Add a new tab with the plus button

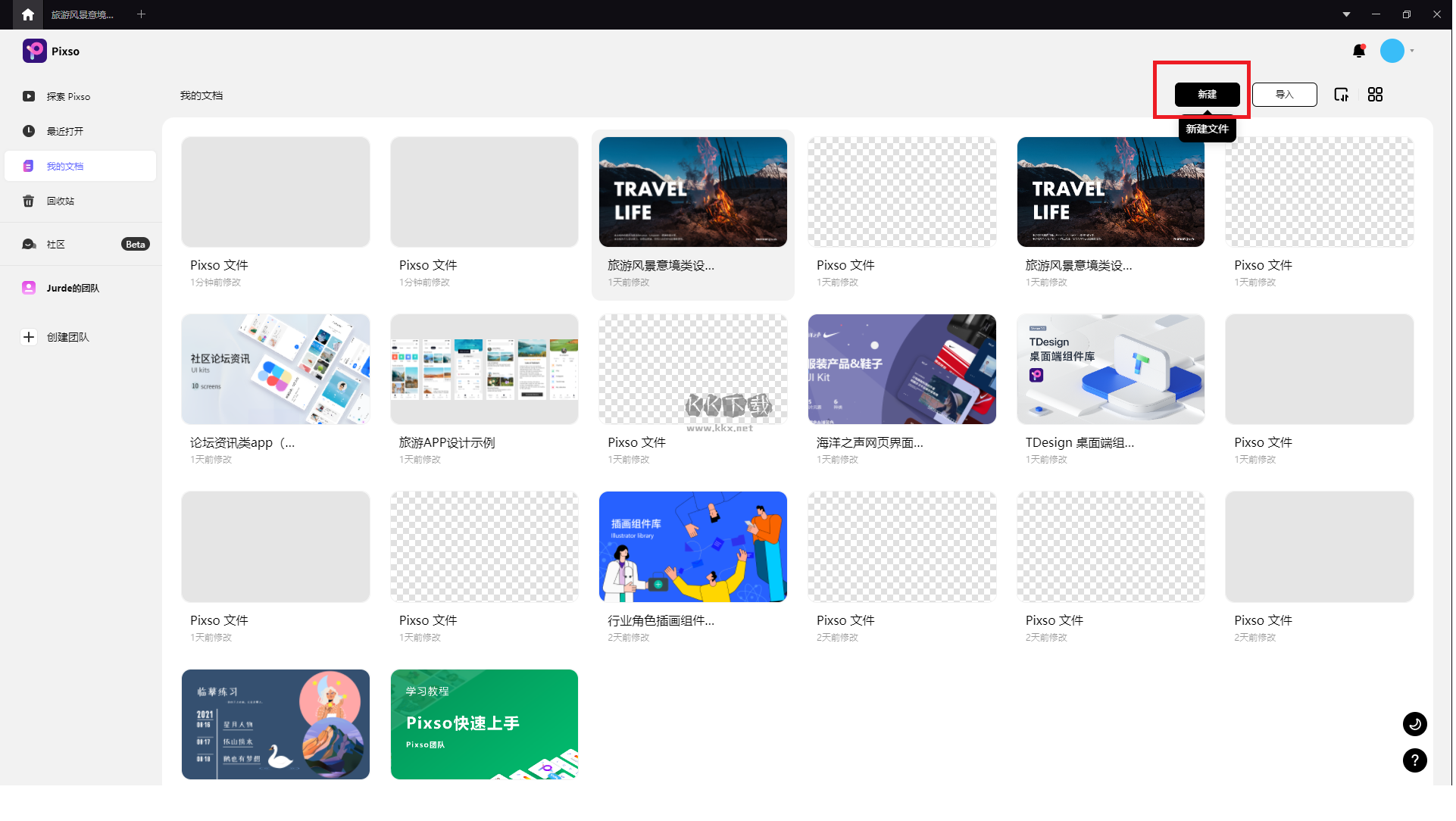(x=142, y=14)
